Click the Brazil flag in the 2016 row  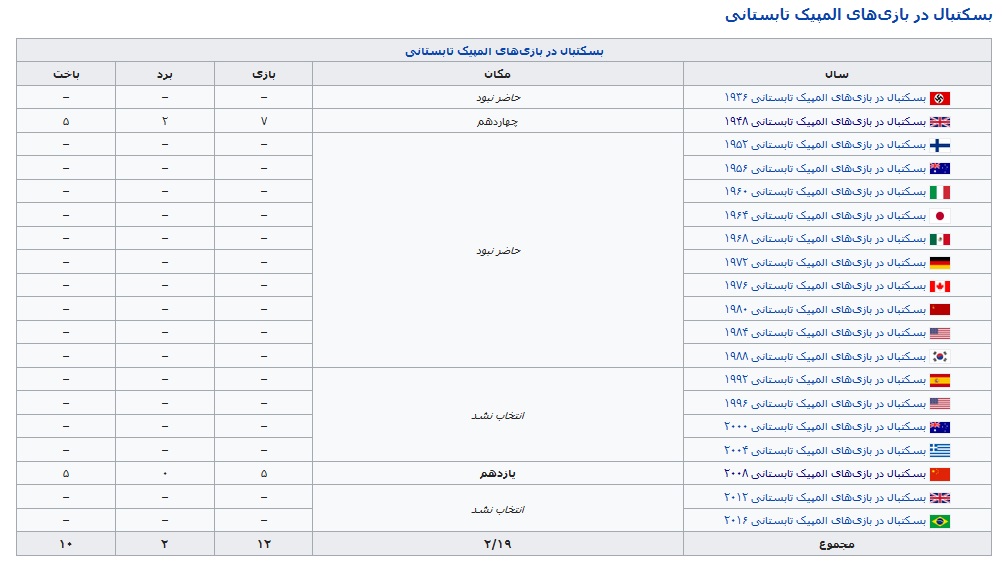(x=939, y=521)
